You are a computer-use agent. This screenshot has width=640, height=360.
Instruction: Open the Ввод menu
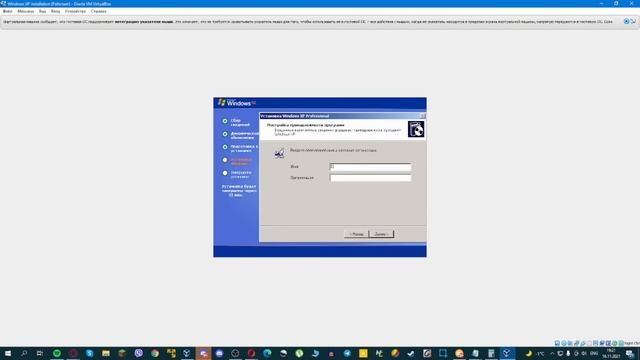[55, 11]
